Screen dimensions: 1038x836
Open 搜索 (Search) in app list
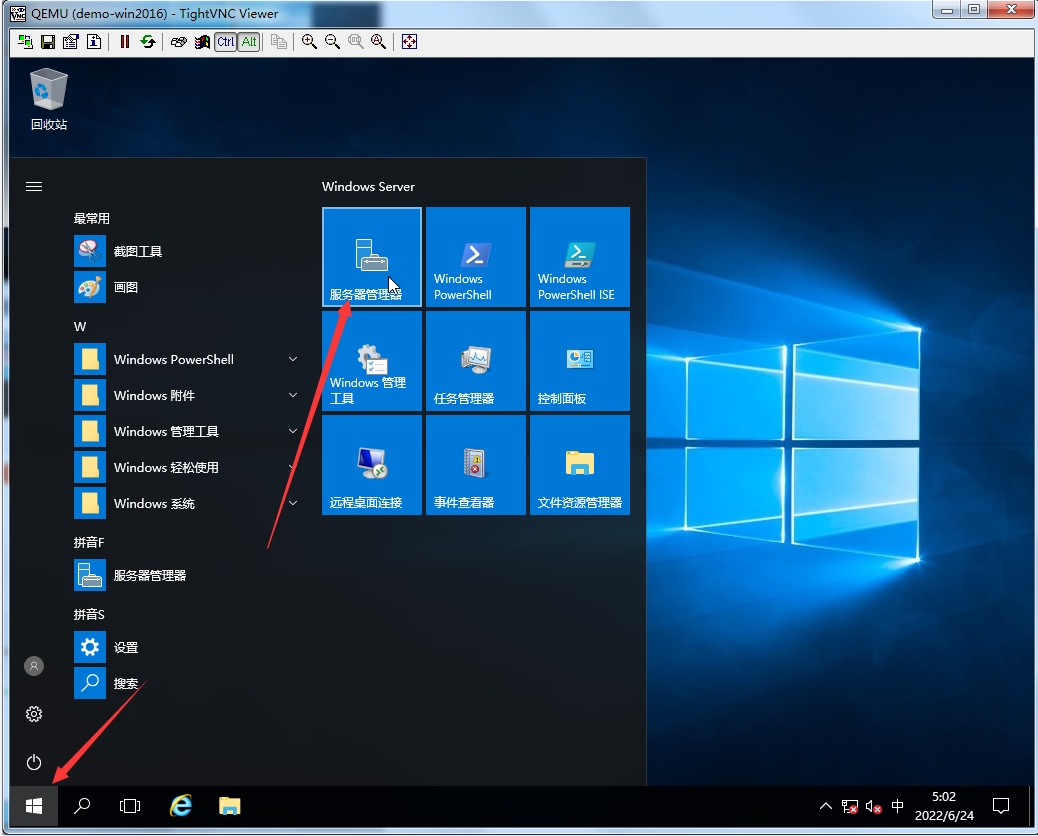pyautogui.click(x=185, y=683)
